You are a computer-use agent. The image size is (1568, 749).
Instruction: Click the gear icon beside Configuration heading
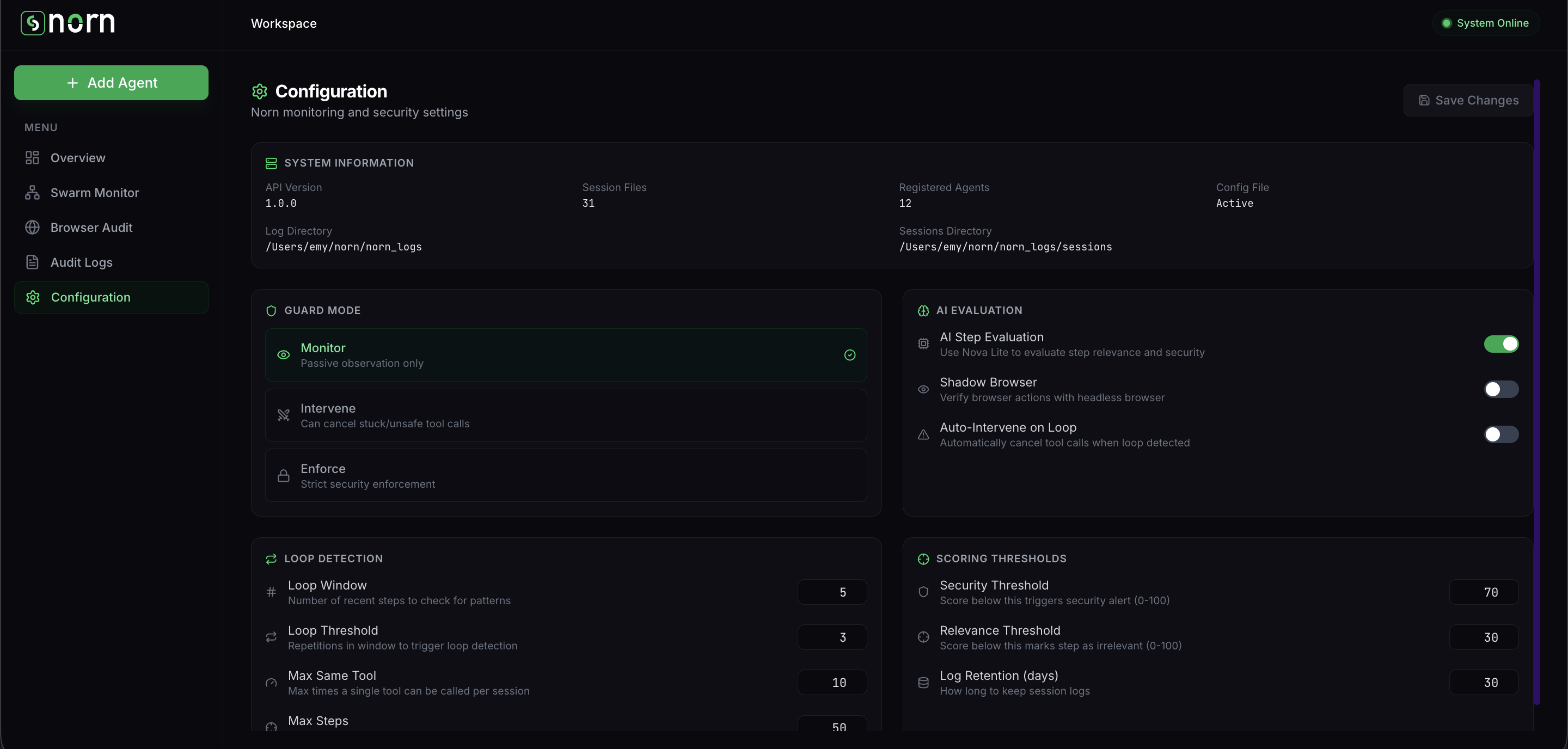point(260,91)
